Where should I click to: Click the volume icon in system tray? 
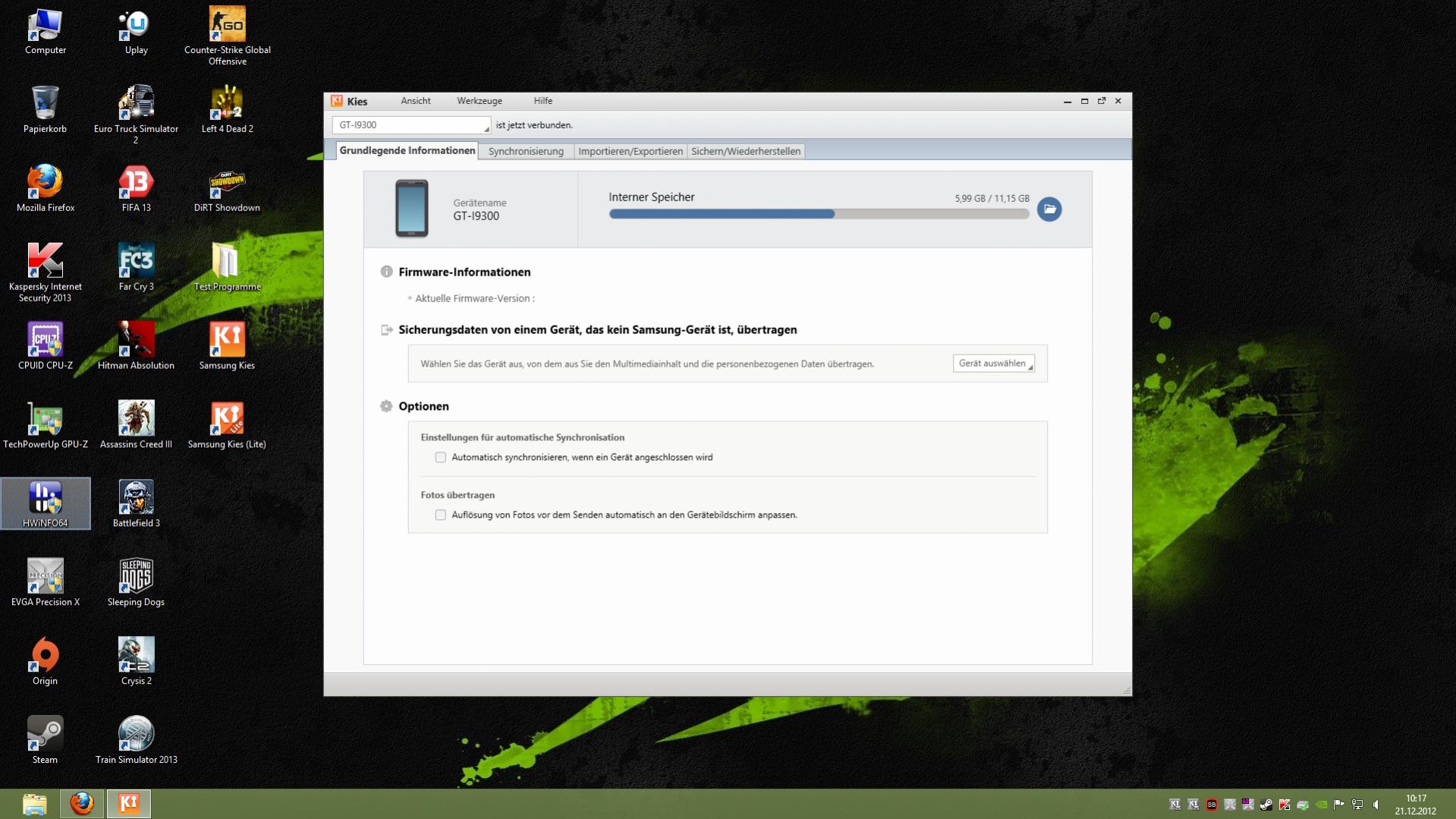pos(1376,805)
